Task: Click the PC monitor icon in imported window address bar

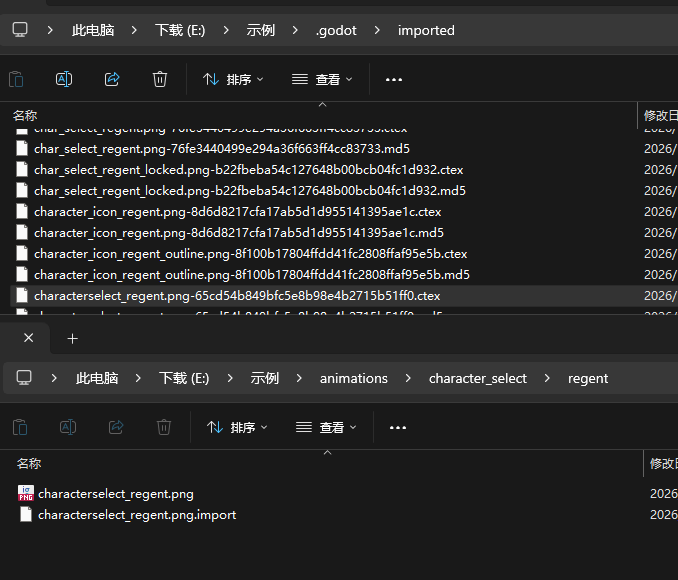Action: tap(20, 30)
